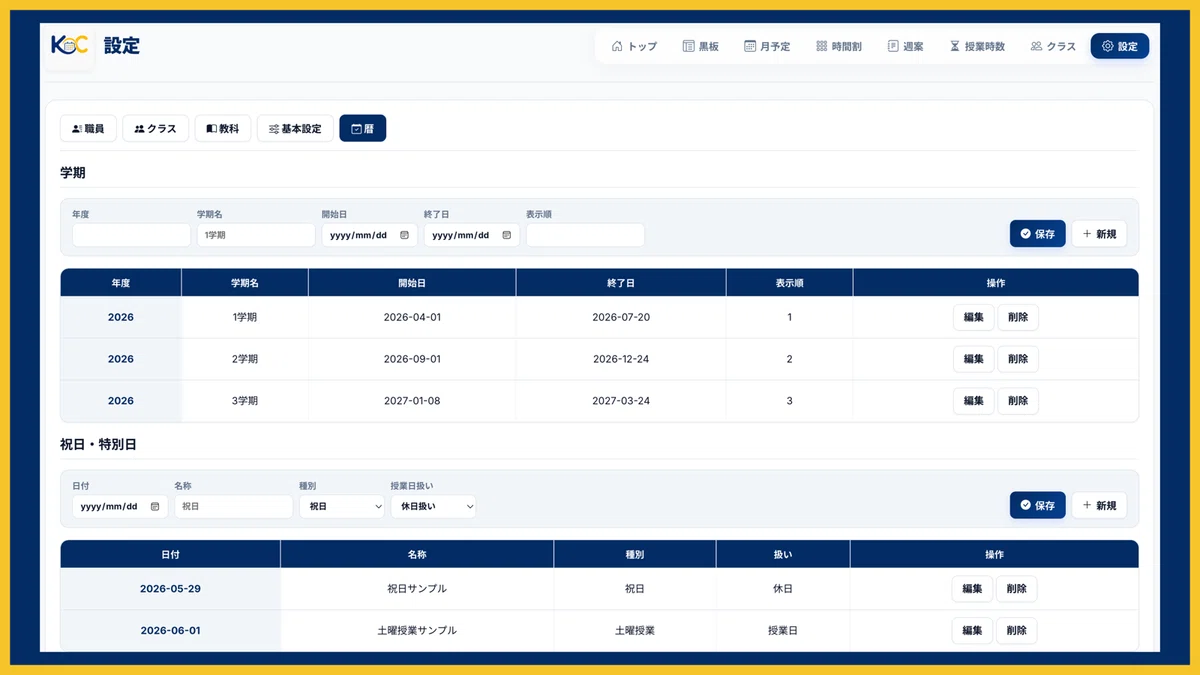Edit the 1学期 row
The height and width of the screenshot is (675, 1200).
[973, 317]
